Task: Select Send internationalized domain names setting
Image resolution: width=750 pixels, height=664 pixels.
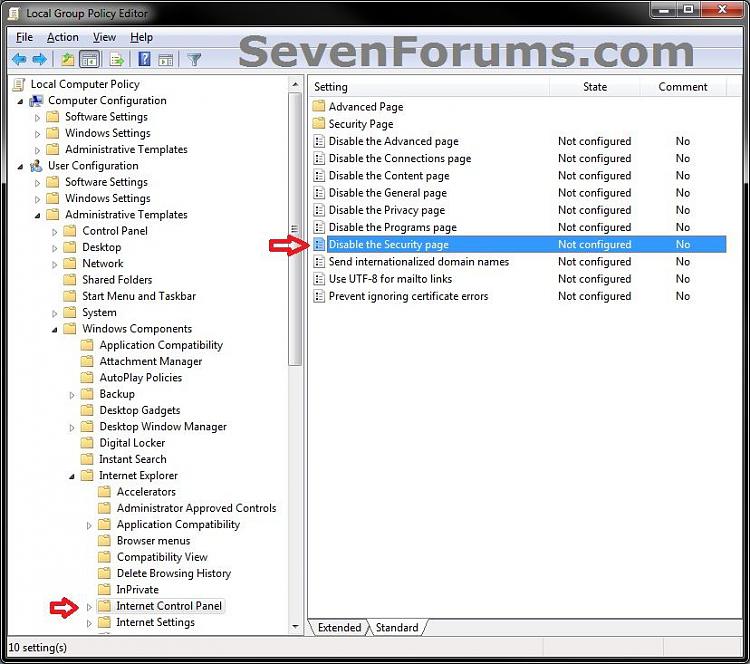Action: pyautogui.click(x=519, y=262)
